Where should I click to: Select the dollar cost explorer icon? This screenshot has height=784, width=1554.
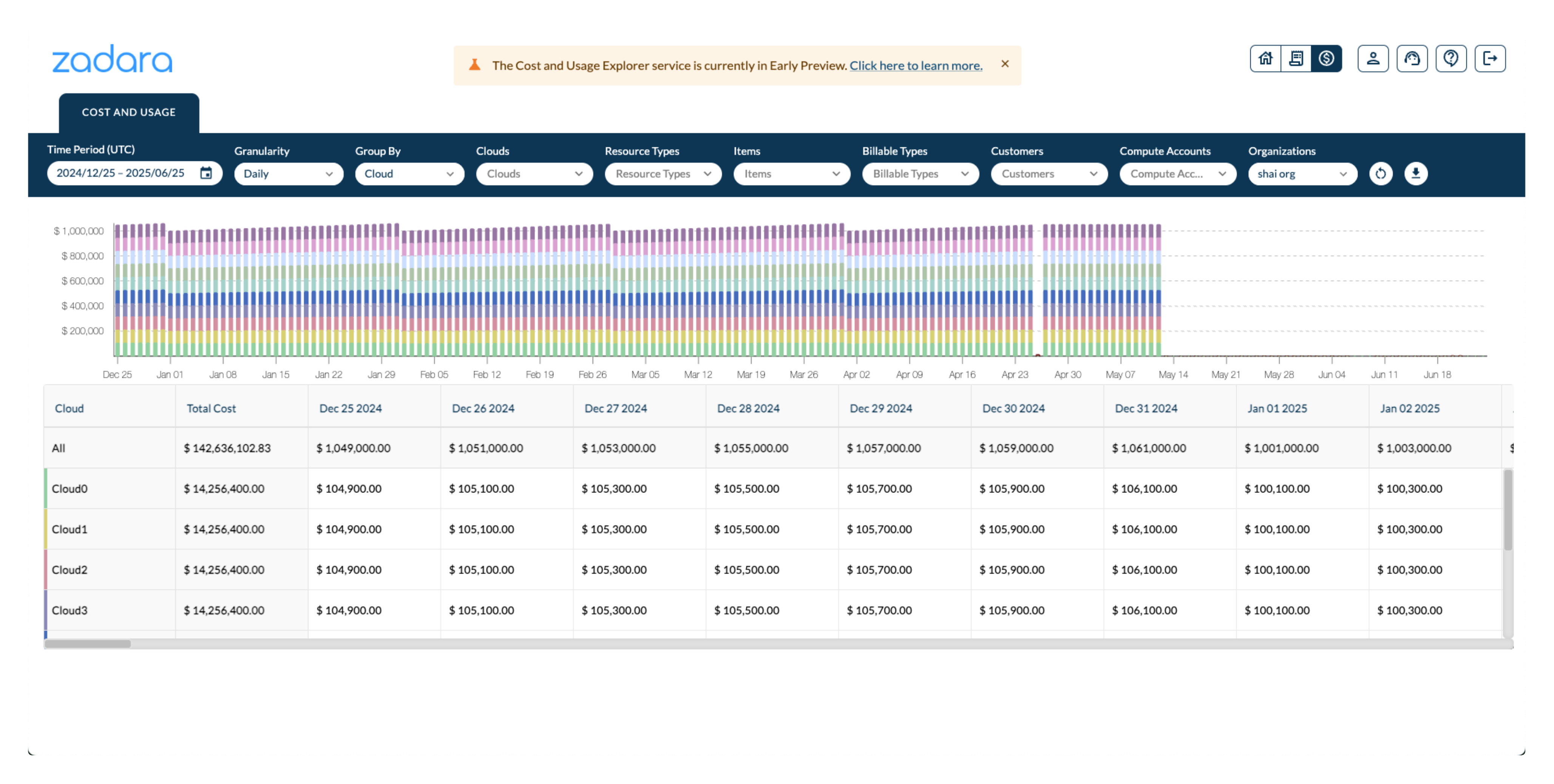pos(1326,59)
